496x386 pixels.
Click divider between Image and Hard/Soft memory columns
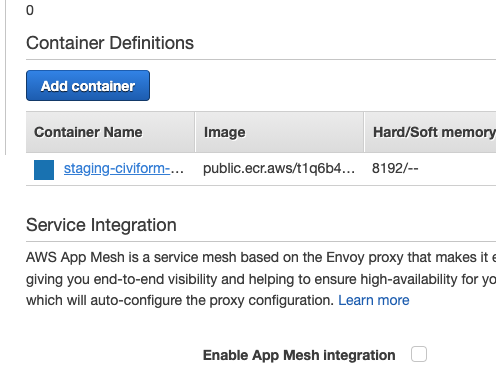[x=364, y=132]
